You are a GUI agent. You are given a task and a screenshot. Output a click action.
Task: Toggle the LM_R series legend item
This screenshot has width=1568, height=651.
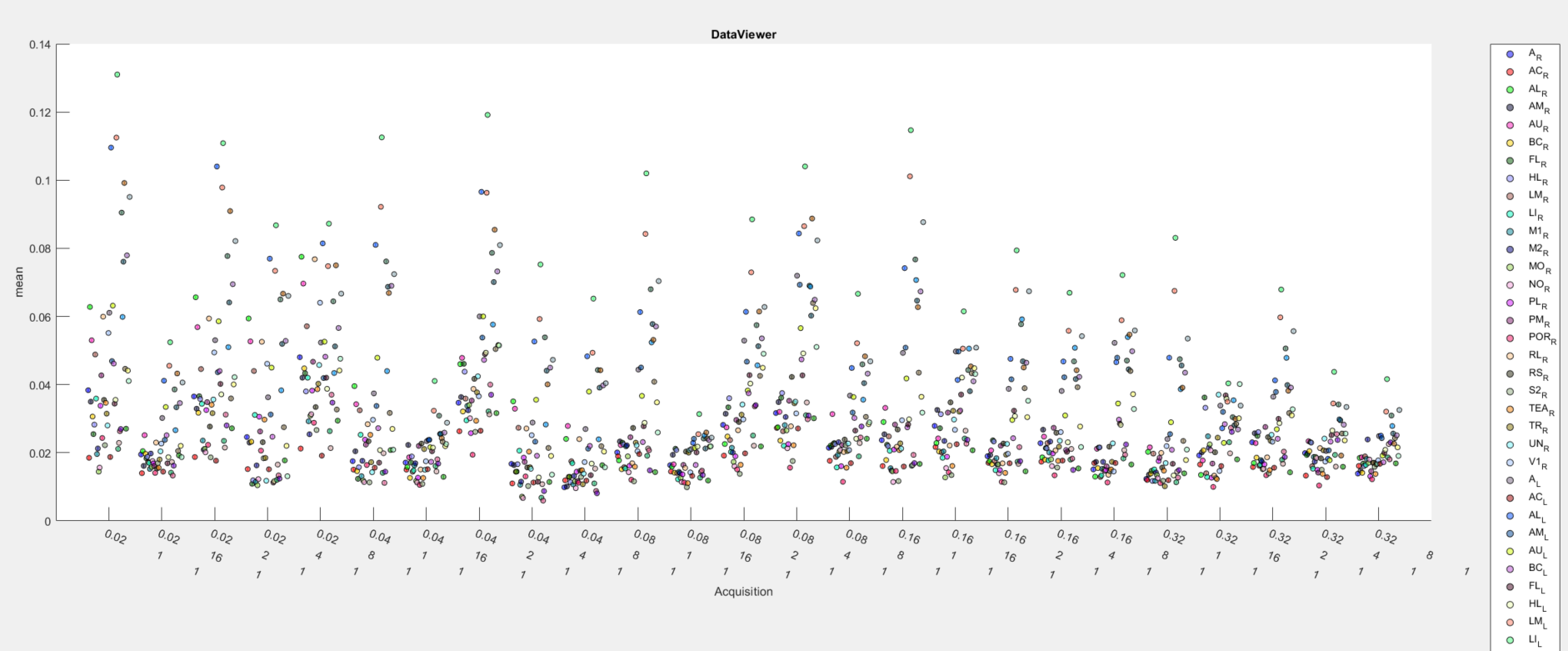tap(1528, 196)
